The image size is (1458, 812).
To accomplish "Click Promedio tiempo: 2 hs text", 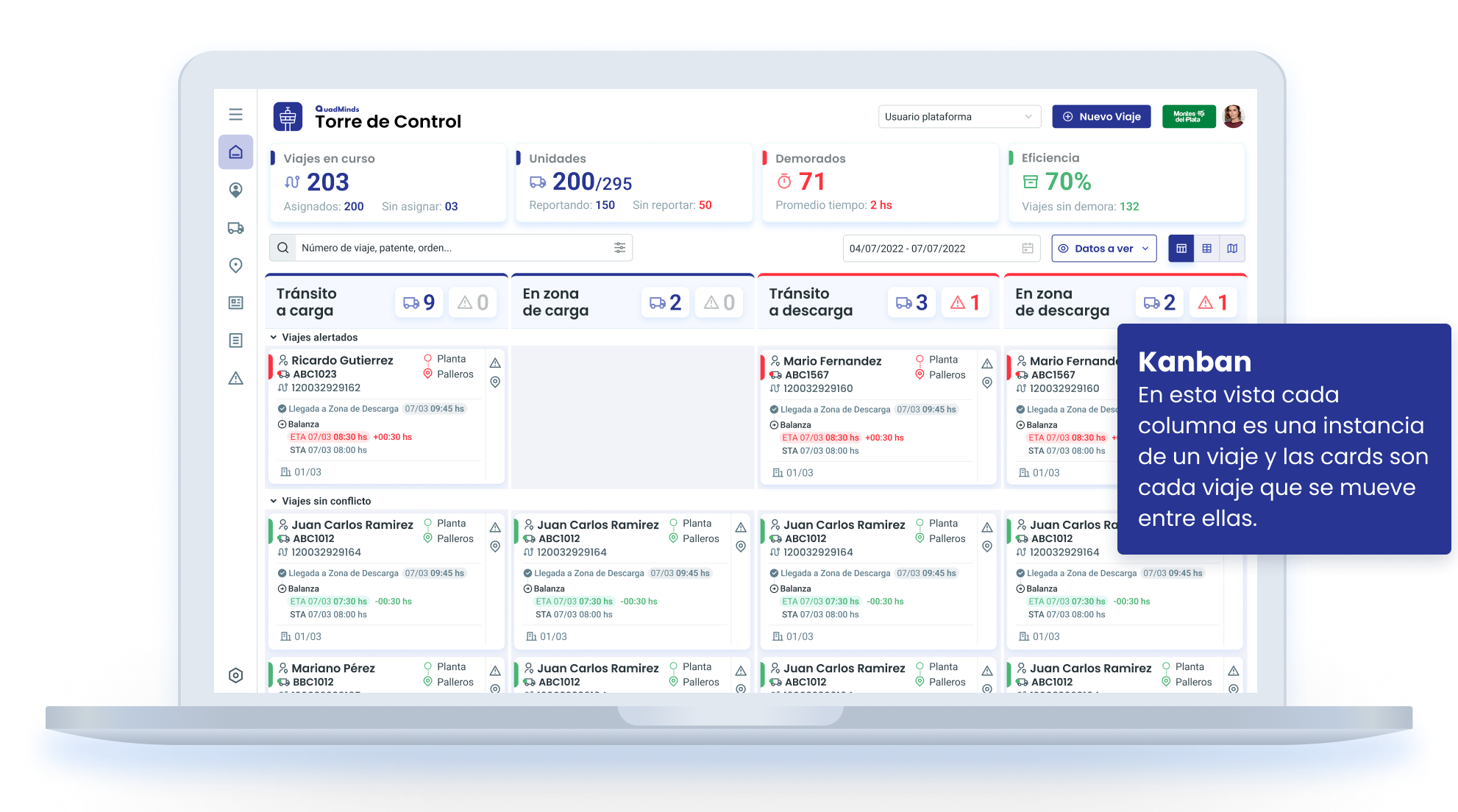I will click(833, 205).
